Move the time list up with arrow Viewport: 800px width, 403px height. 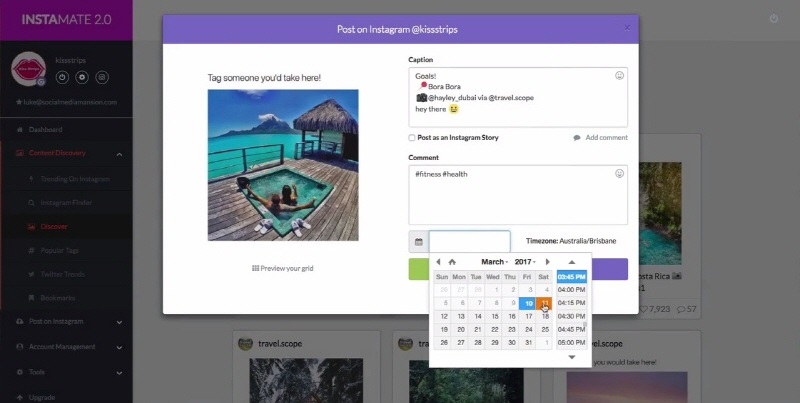[x=571, y=262]
